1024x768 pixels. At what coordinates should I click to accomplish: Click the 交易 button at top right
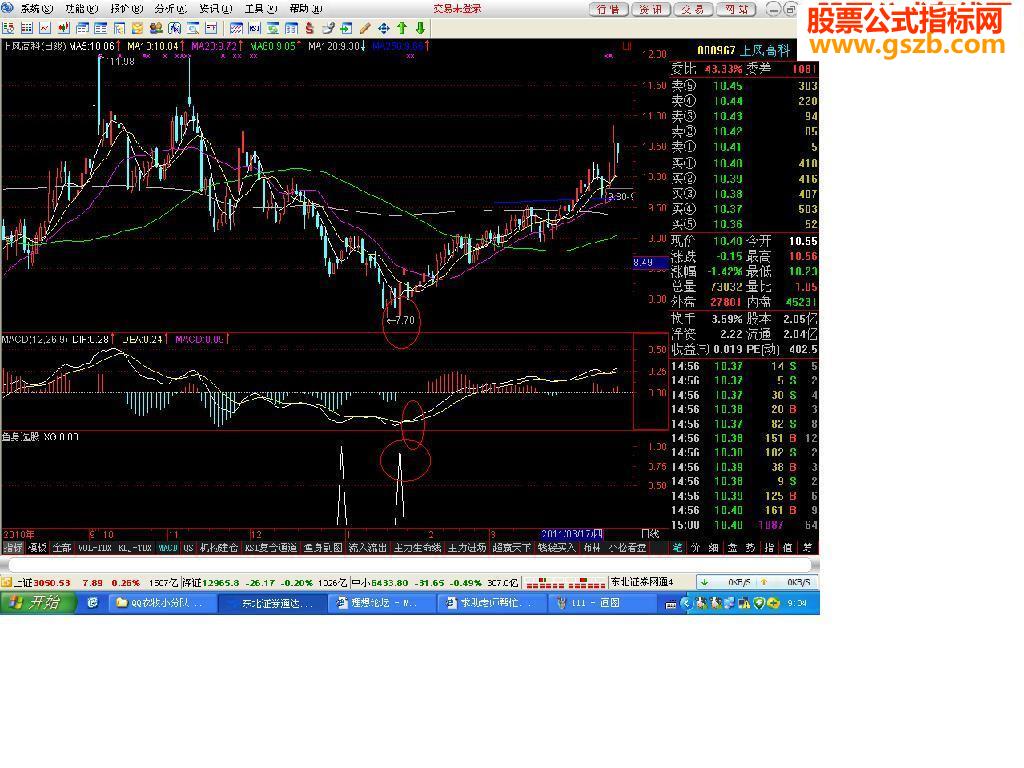(694, 9)
